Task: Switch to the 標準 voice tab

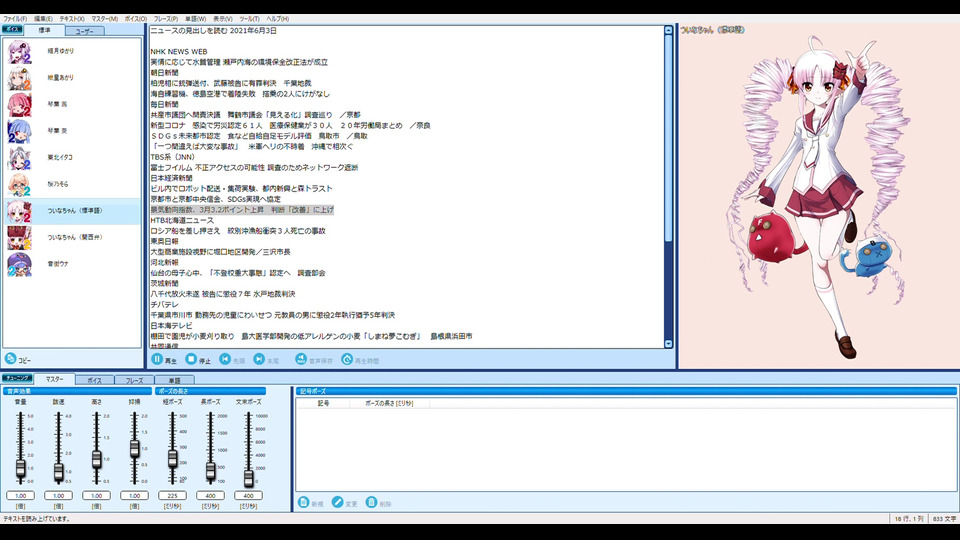Action: [x=45, y=30]
